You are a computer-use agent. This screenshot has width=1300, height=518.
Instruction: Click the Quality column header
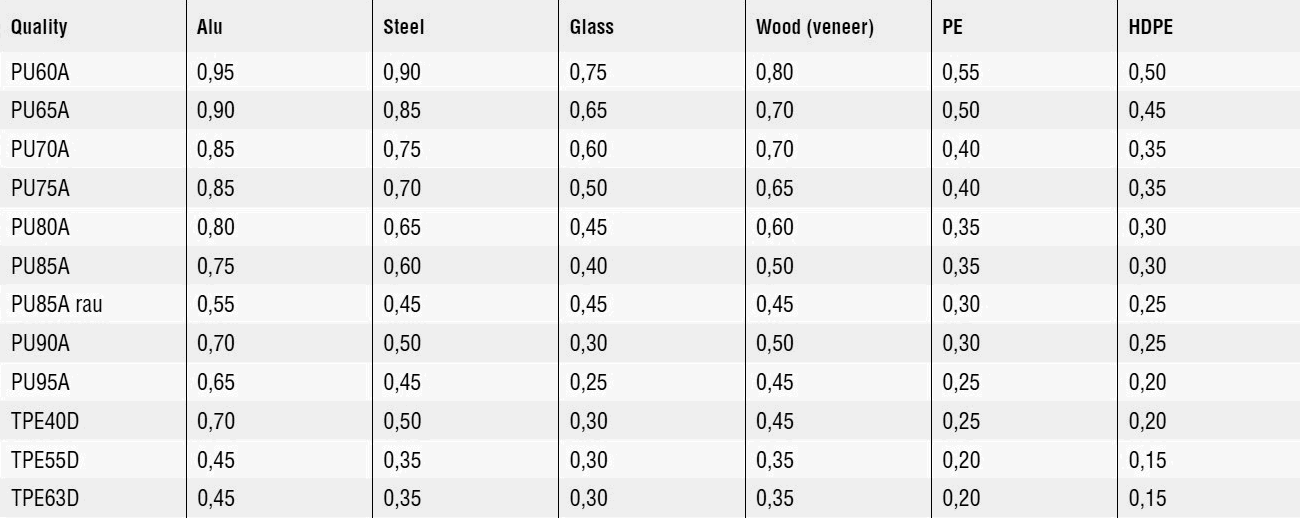[x=39, y=28]
